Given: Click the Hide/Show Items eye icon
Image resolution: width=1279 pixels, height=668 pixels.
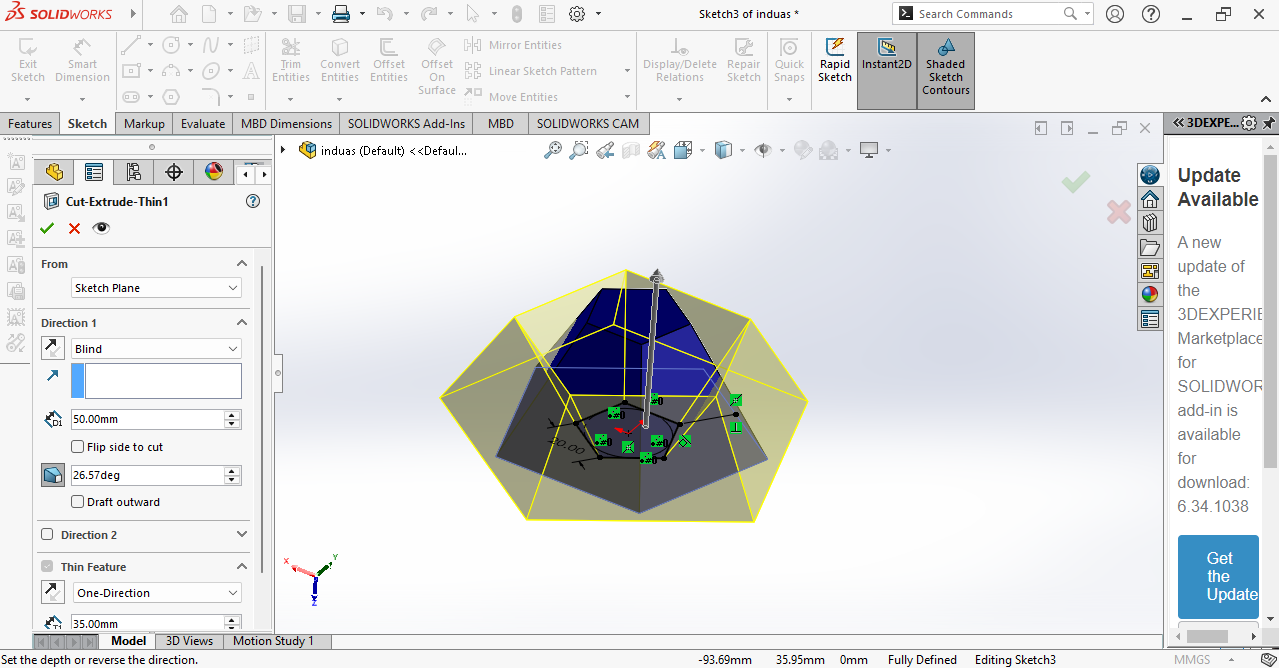Looking at the screenshot, I should click(763, 150).
